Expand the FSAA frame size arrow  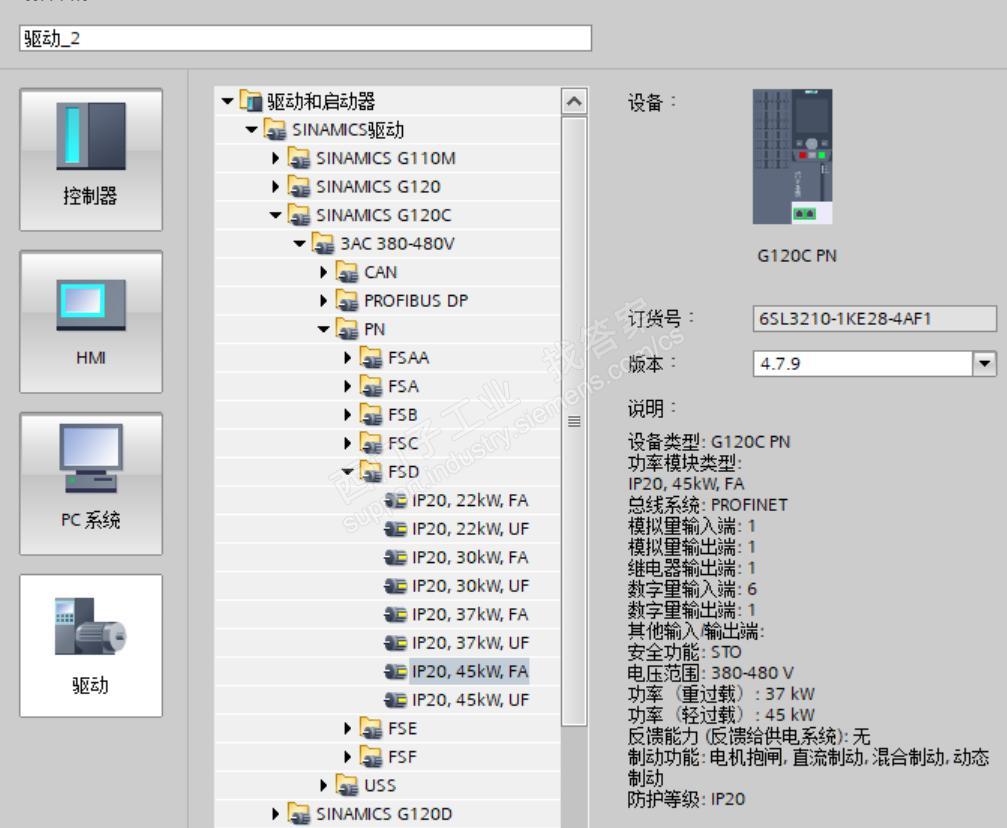[347, 358]
